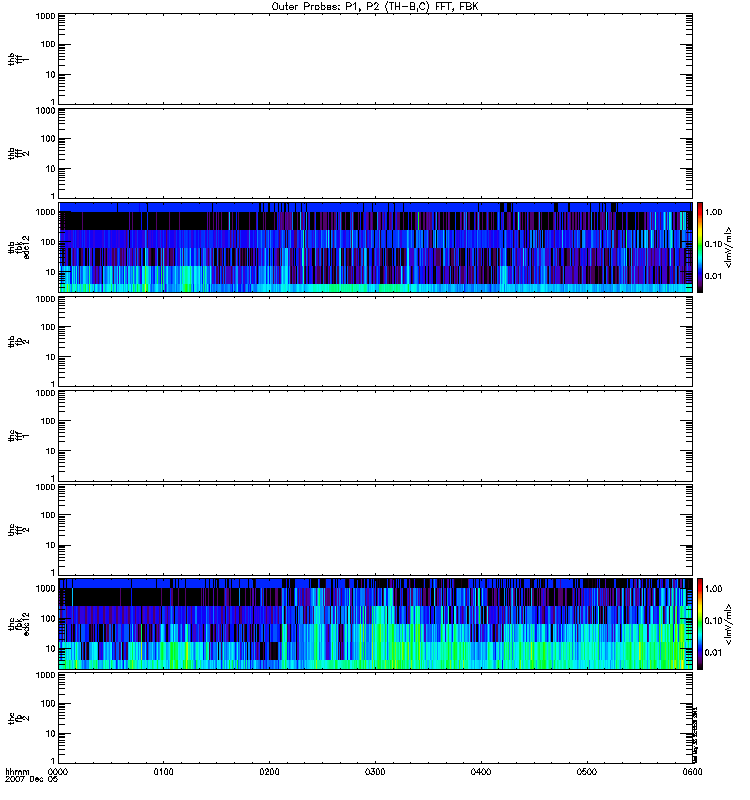Click the empty bottom thc panel above the time axis
Screen dimensions: 750x800
(376, 718)
